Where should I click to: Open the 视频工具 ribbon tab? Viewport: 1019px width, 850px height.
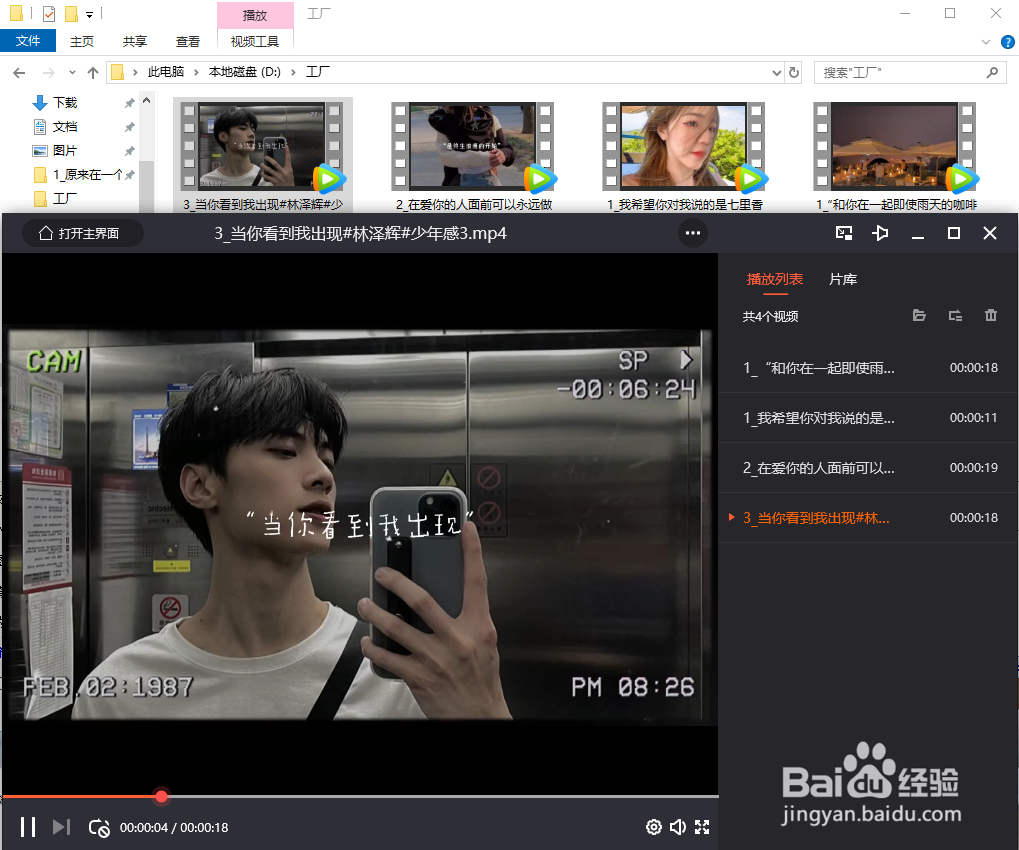click(255, 42)
